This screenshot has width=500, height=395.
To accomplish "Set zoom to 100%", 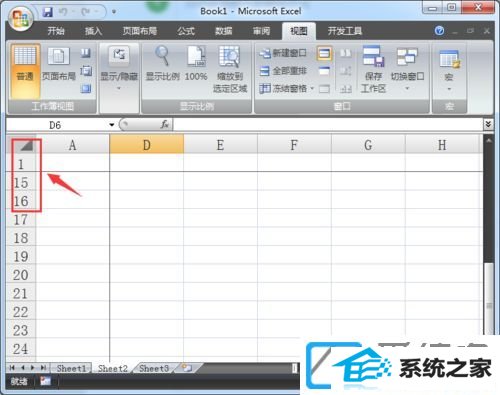I will click(x=196, y=64).
